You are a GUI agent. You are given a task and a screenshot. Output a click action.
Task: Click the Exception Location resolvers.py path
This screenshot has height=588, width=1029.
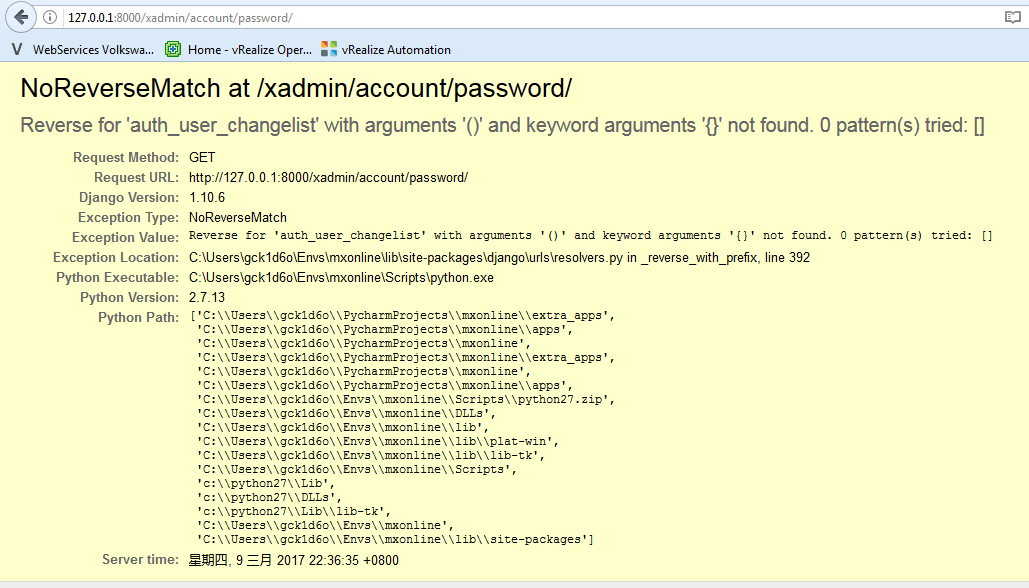[499, 258]
